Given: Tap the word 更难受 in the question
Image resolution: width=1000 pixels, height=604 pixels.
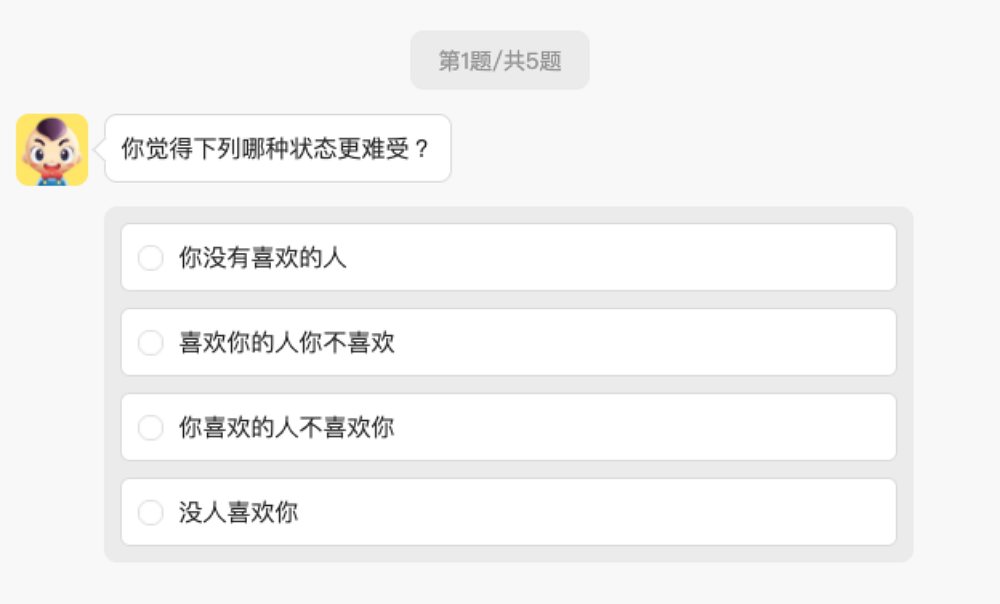Looking at the screenshot, I should coord(372,149).
